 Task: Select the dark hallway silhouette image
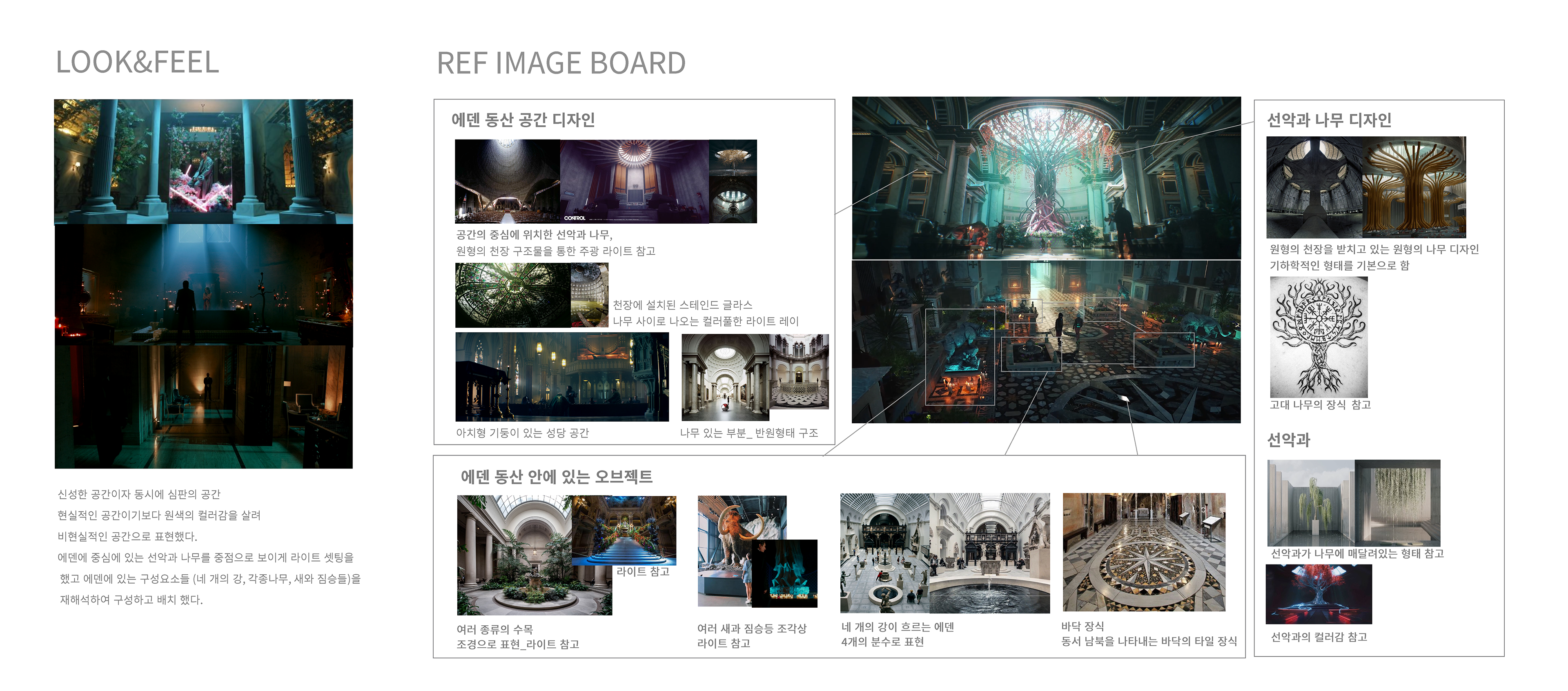pyautogui.click(x=201, y=407)
